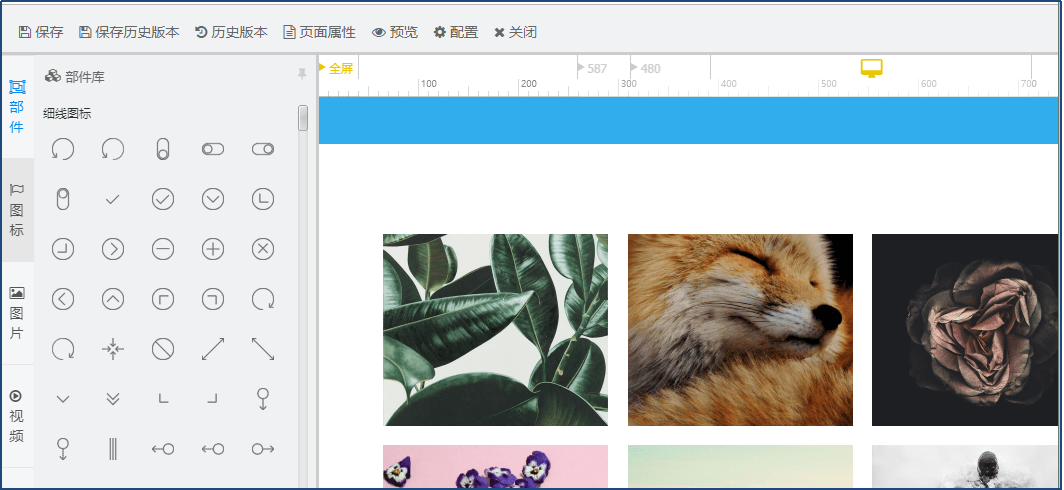Select the vertical toggle icon with bottom knob
This screenshot has height=490, width=1064.
tap(163, 149)
